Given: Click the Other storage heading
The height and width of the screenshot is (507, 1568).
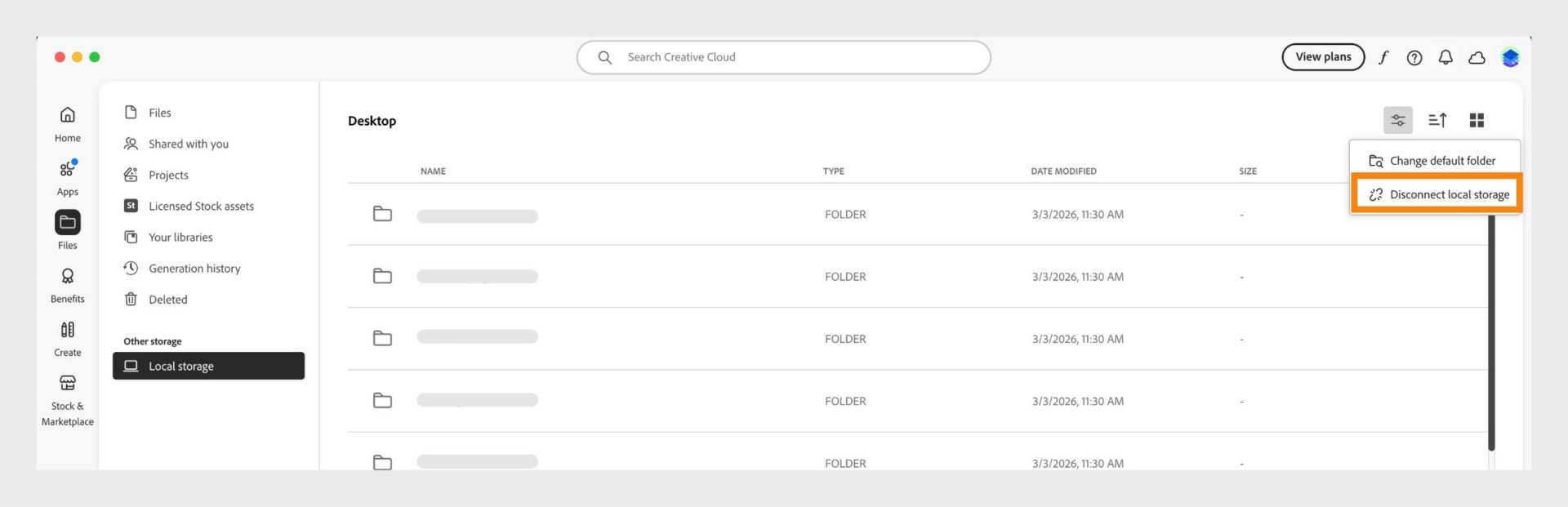Looking at the screenshot, I should coord(153,341).
